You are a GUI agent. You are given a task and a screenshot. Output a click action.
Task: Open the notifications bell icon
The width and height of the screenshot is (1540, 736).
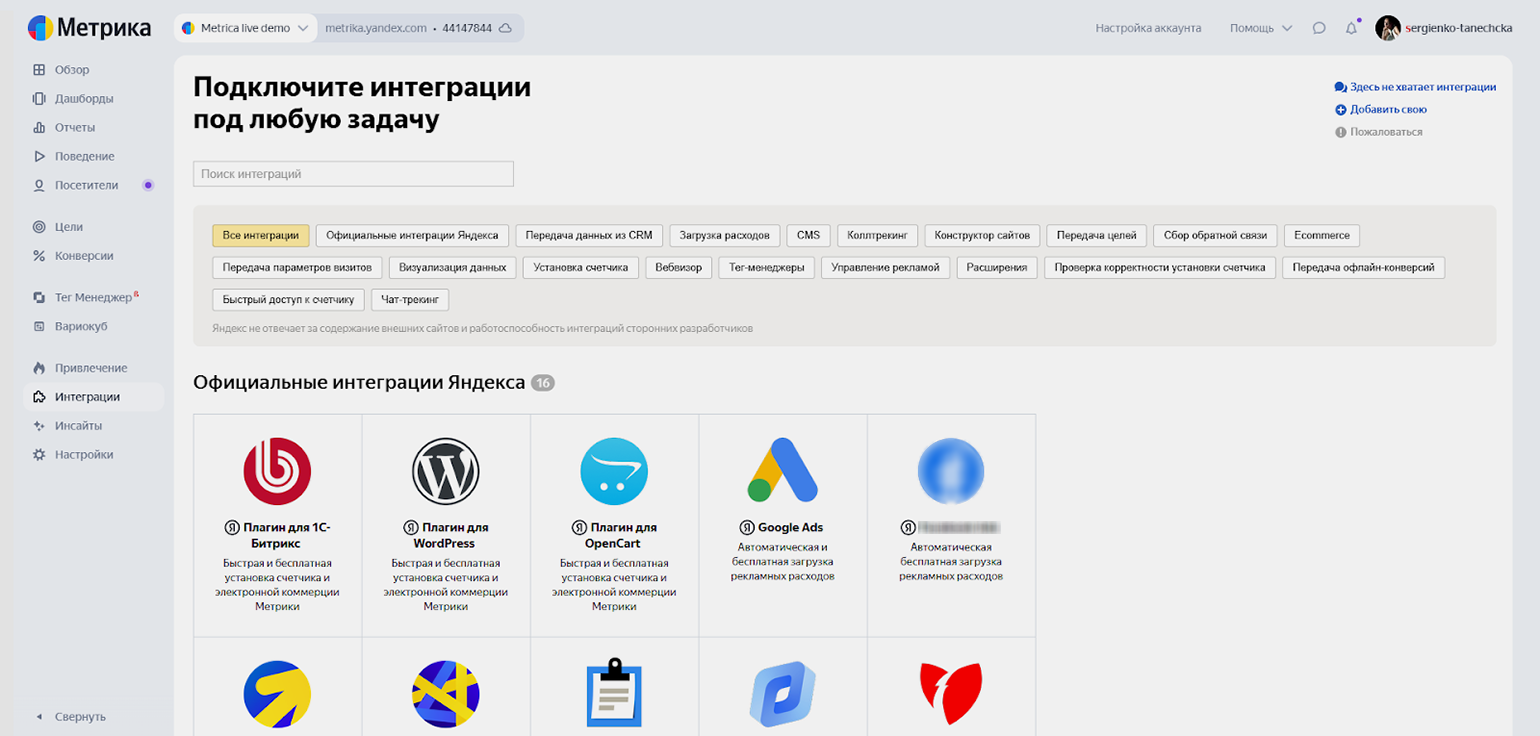coord(1351,28)
